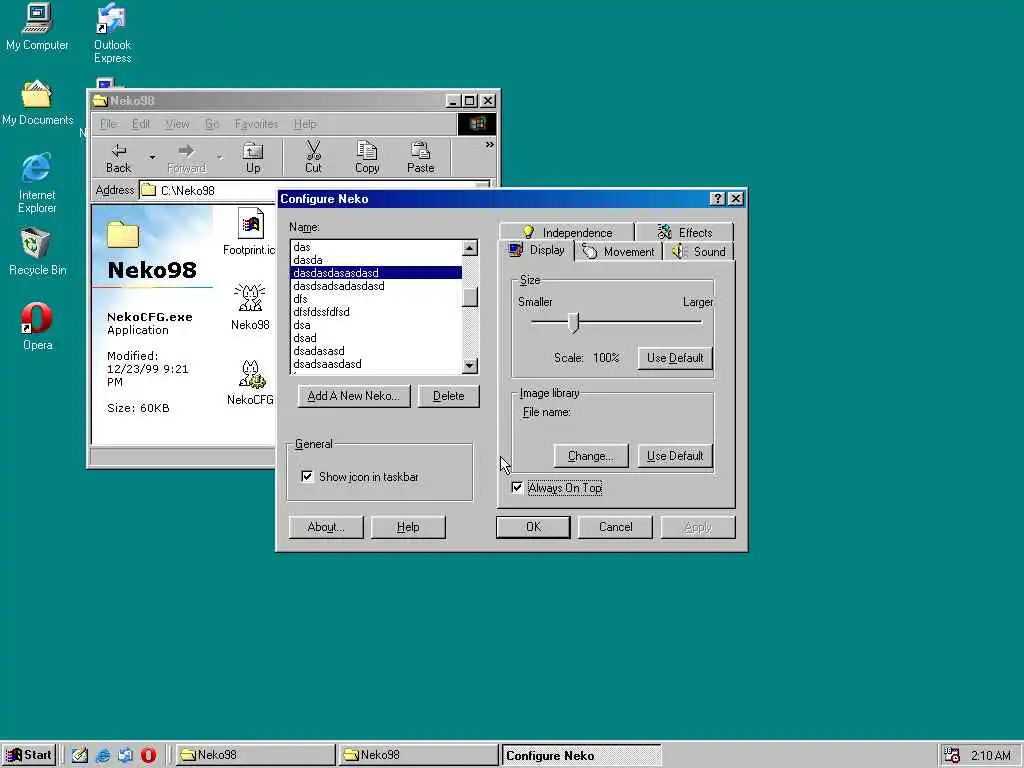Click Delete button under name list
1024x768 pixels.
point(449,396)
